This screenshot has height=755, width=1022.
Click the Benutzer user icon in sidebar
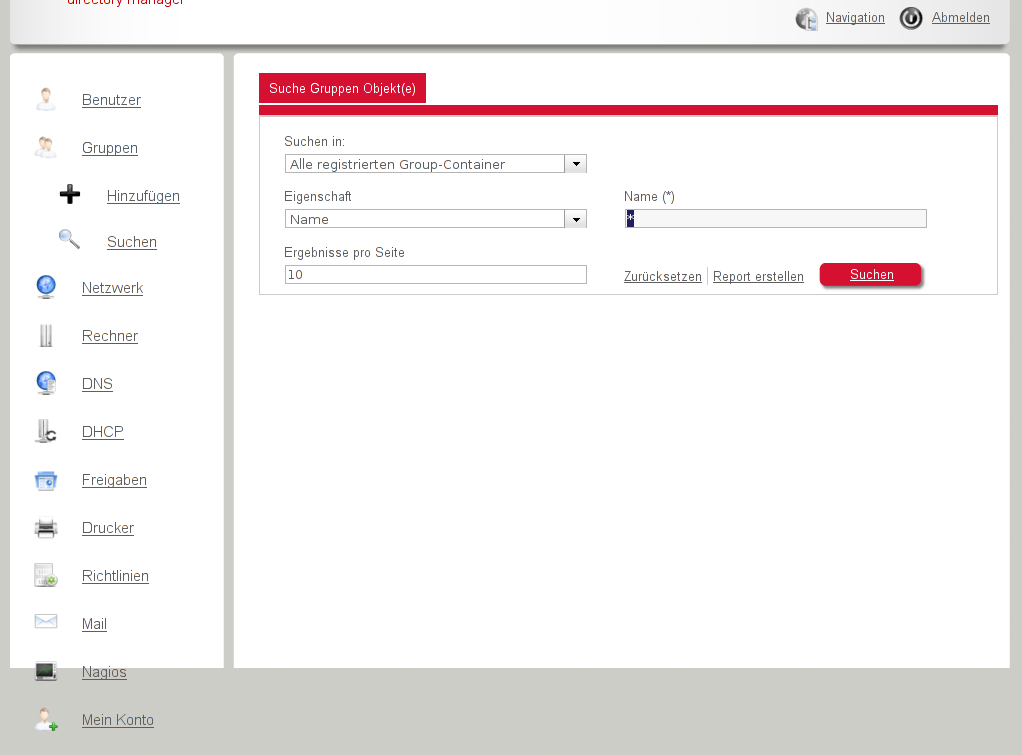point(46,99)
